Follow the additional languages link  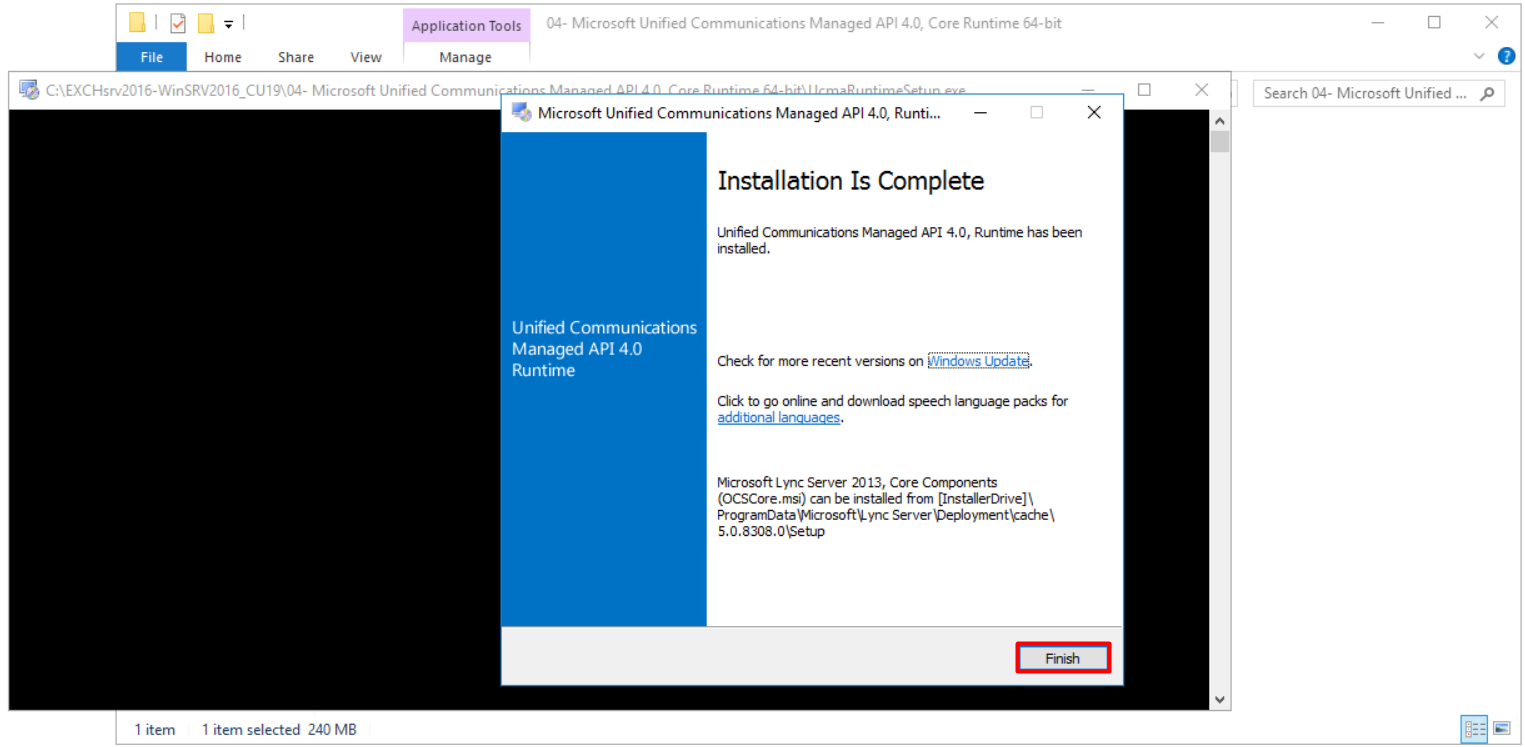779,418
